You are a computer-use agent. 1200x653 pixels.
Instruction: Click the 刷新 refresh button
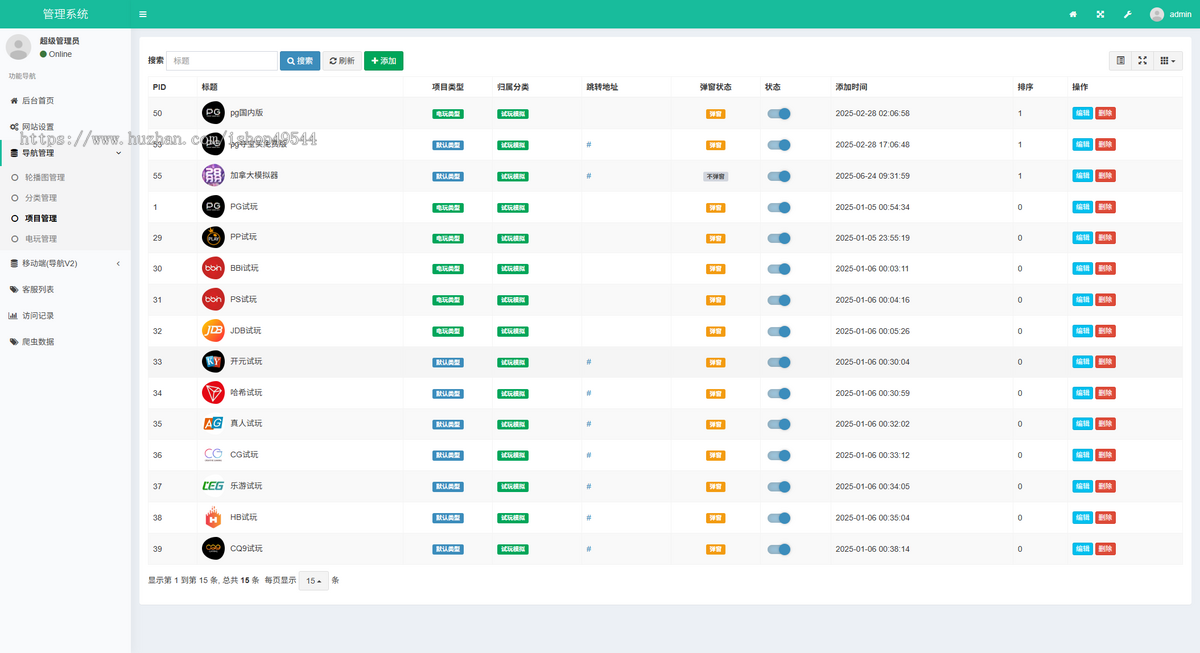(342, 61)
